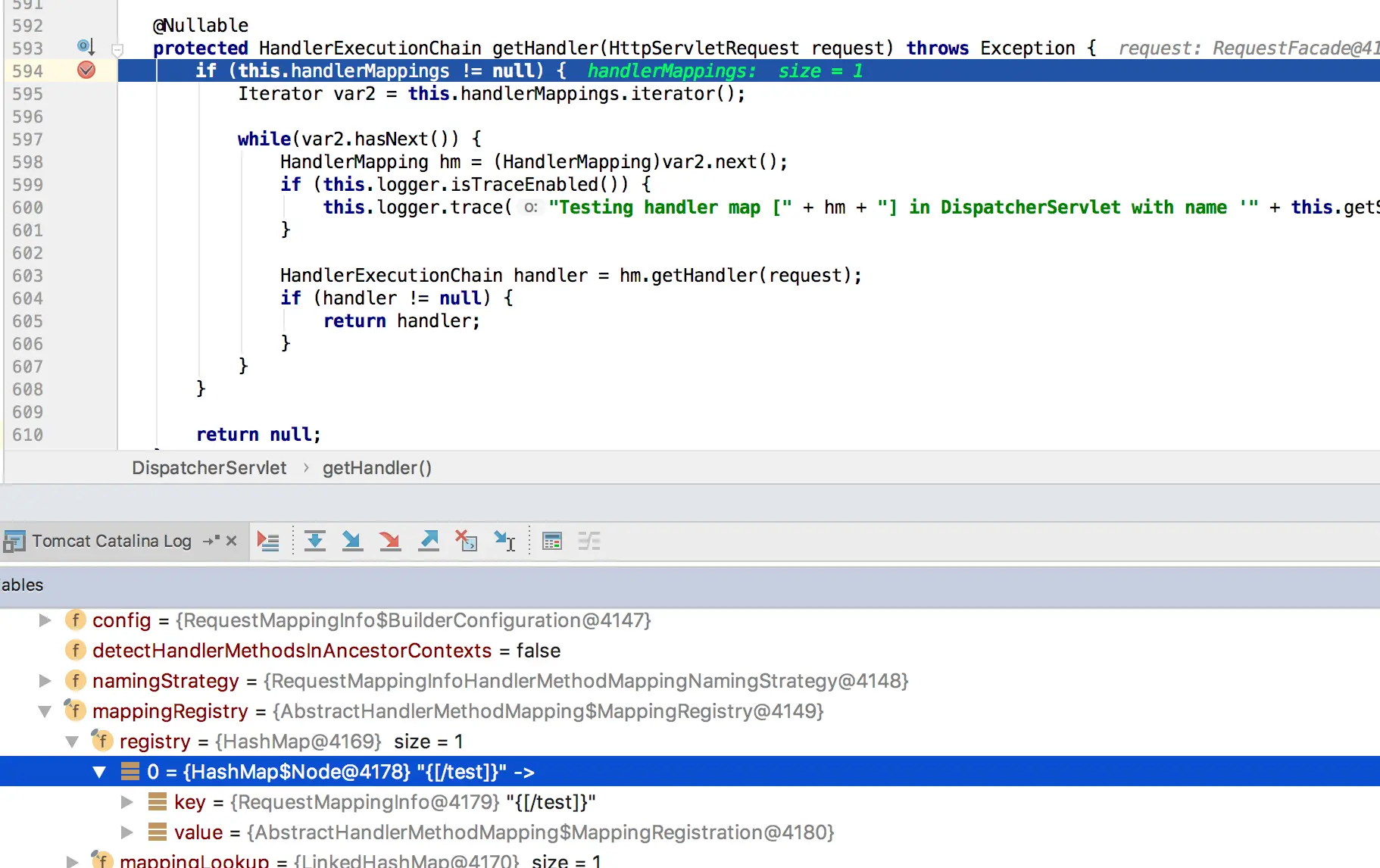This screenshot has height=868, width=1380.
Task: Click getHandler() in the breadcrumb bar
Action: (377, 468)
